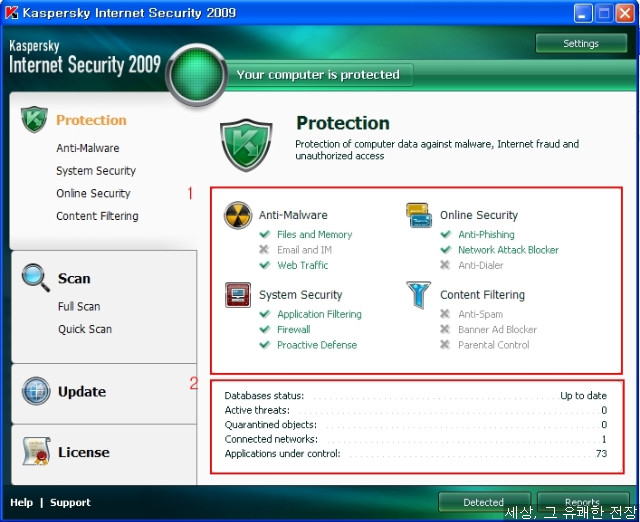The image size is (640, 522).
Task: Click the Online Security cards icon
Action: (x=419, y=215)
